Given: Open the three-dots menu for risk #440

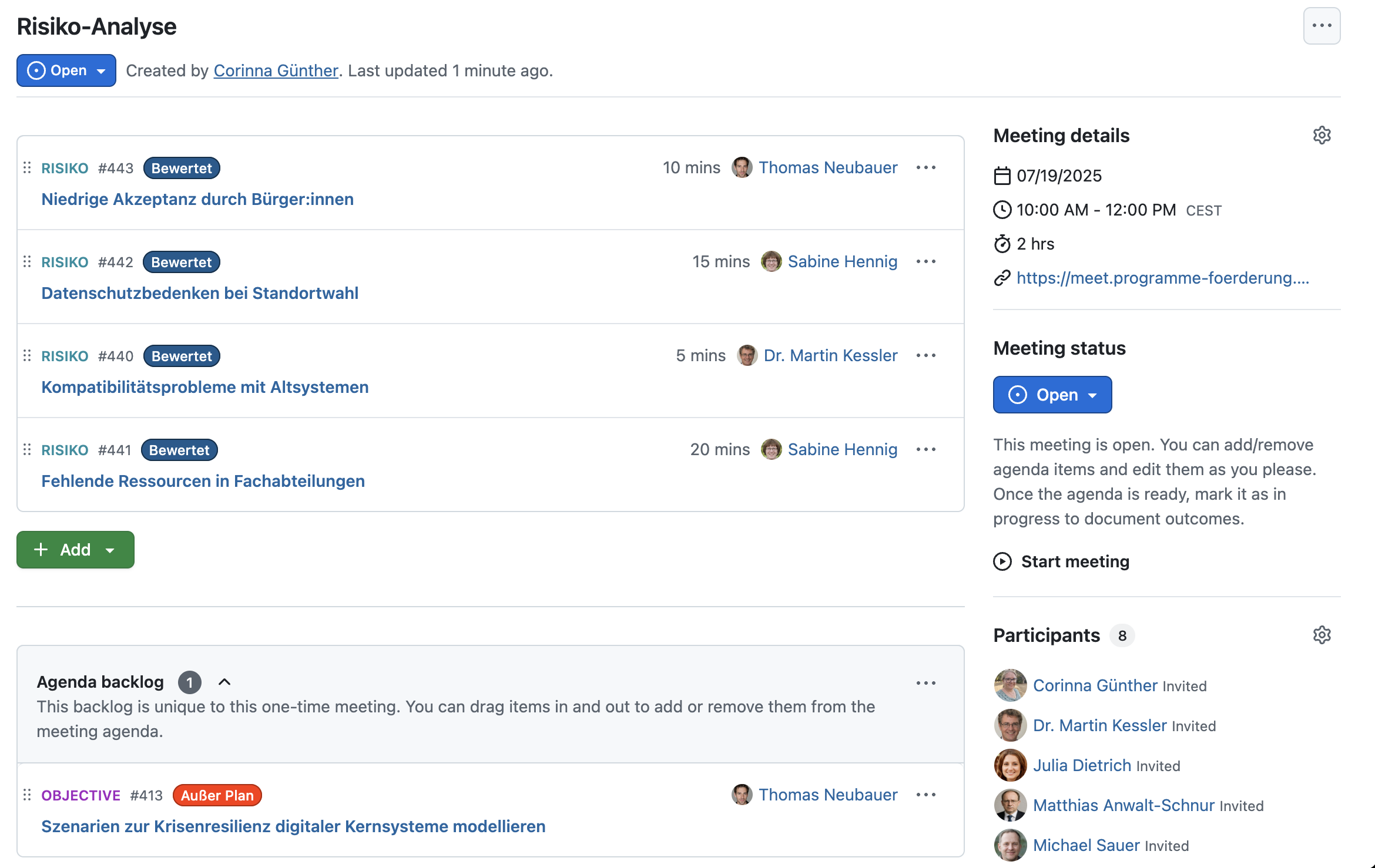Looking at the screenshot, I should [925, 356].
